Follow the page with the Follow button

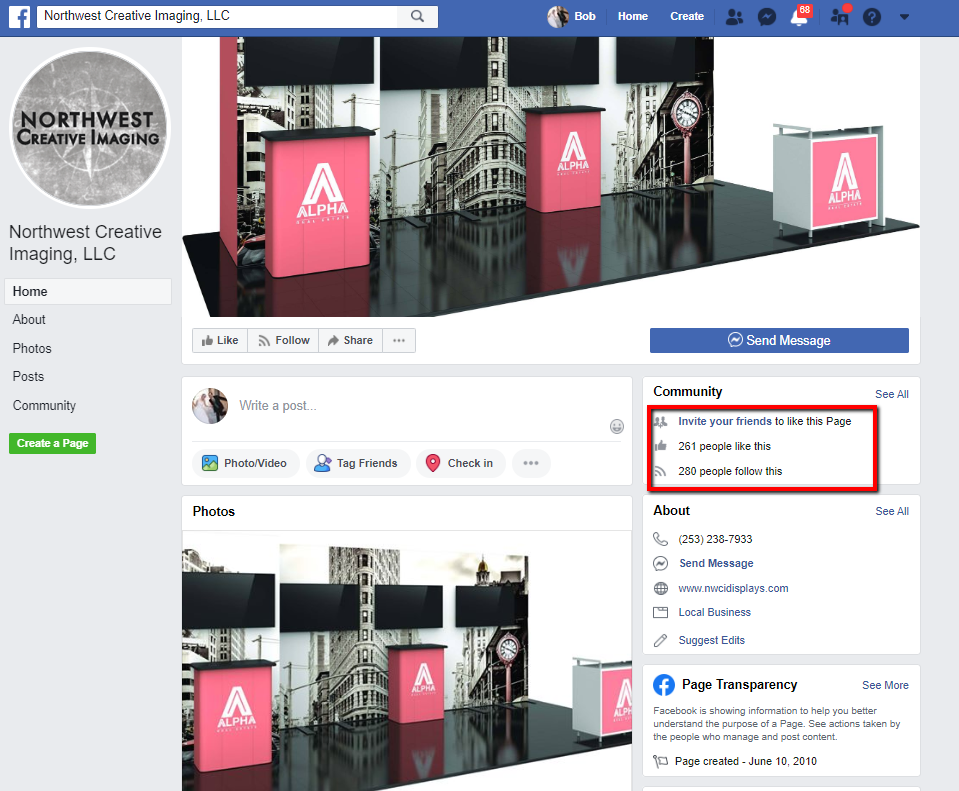283,341
